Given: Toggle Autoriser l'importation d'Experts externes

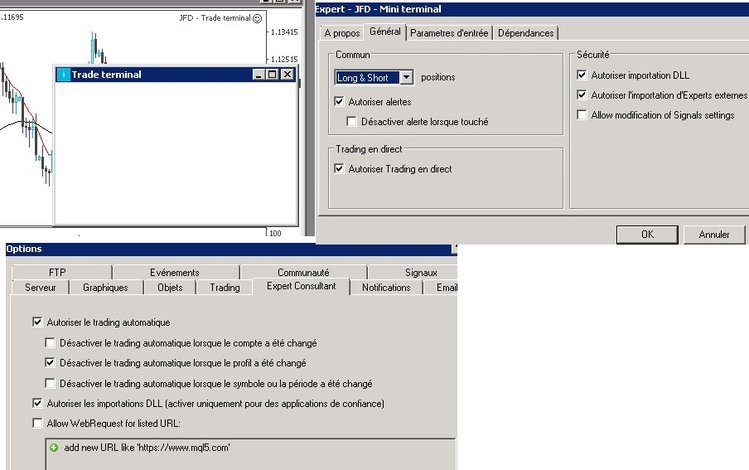Looking at the screenshot, I should pyautogui.click(x=581, y=95).
